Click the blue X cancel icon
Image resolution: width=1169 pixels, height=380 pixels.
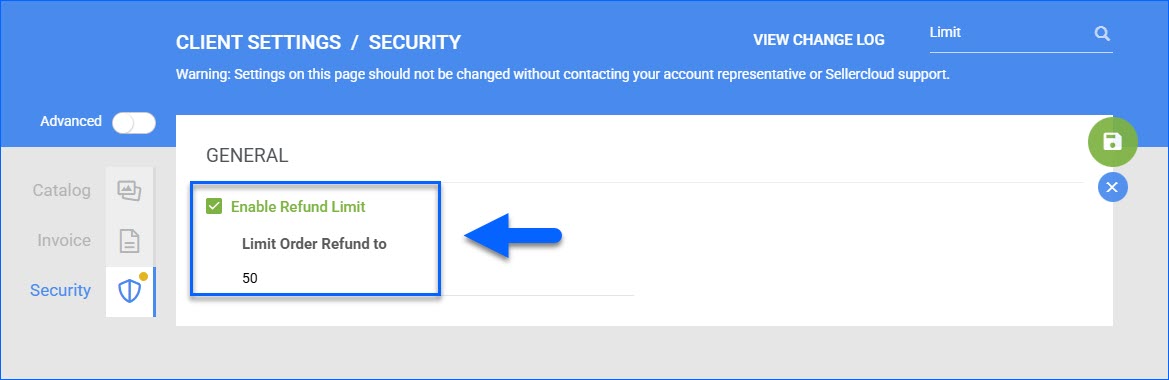pos(1112,187)
